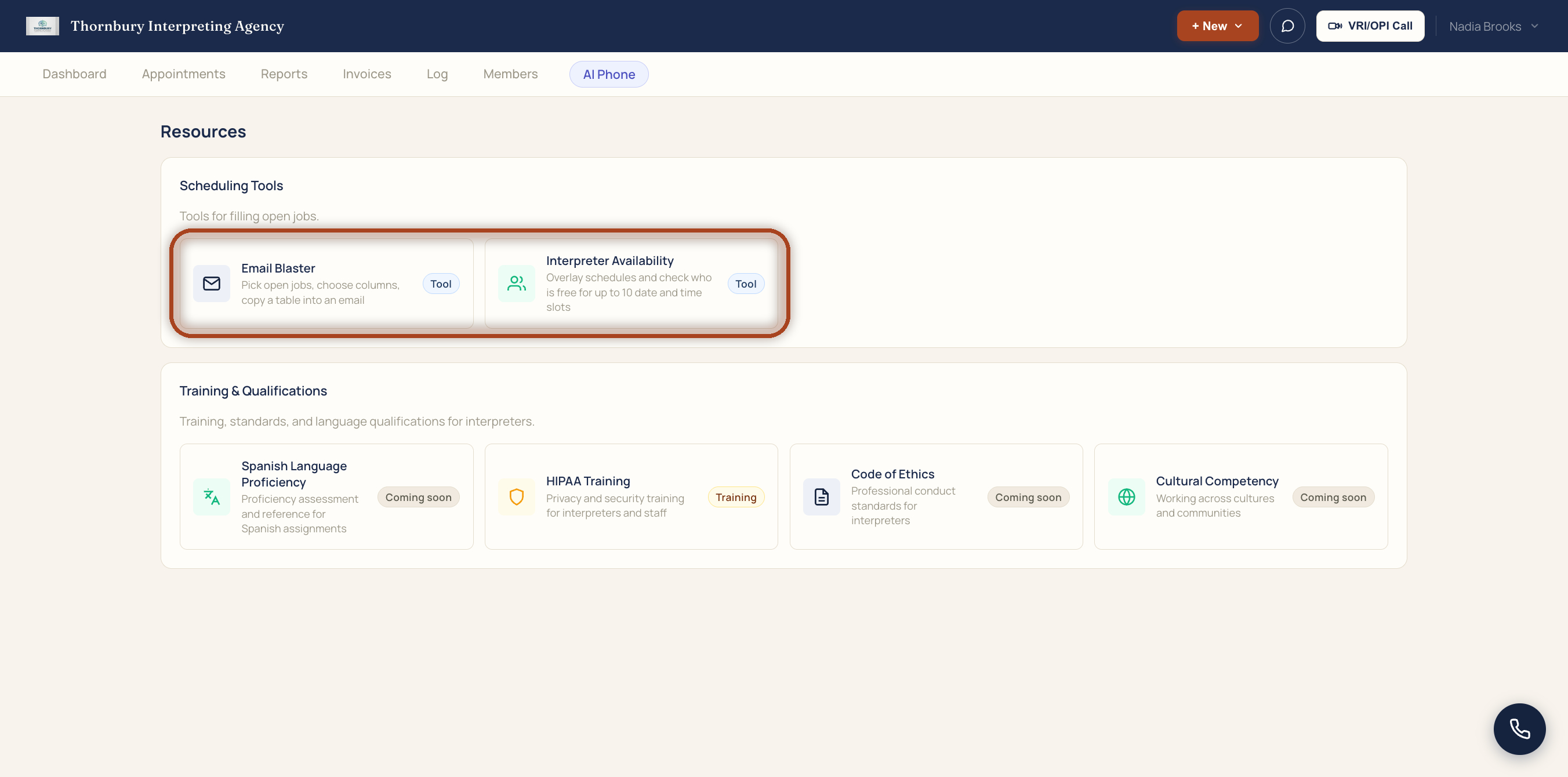
Task: Click the Tool badge on Interpreter Availability
Action: pyautogui.click(x=746, y=284)
